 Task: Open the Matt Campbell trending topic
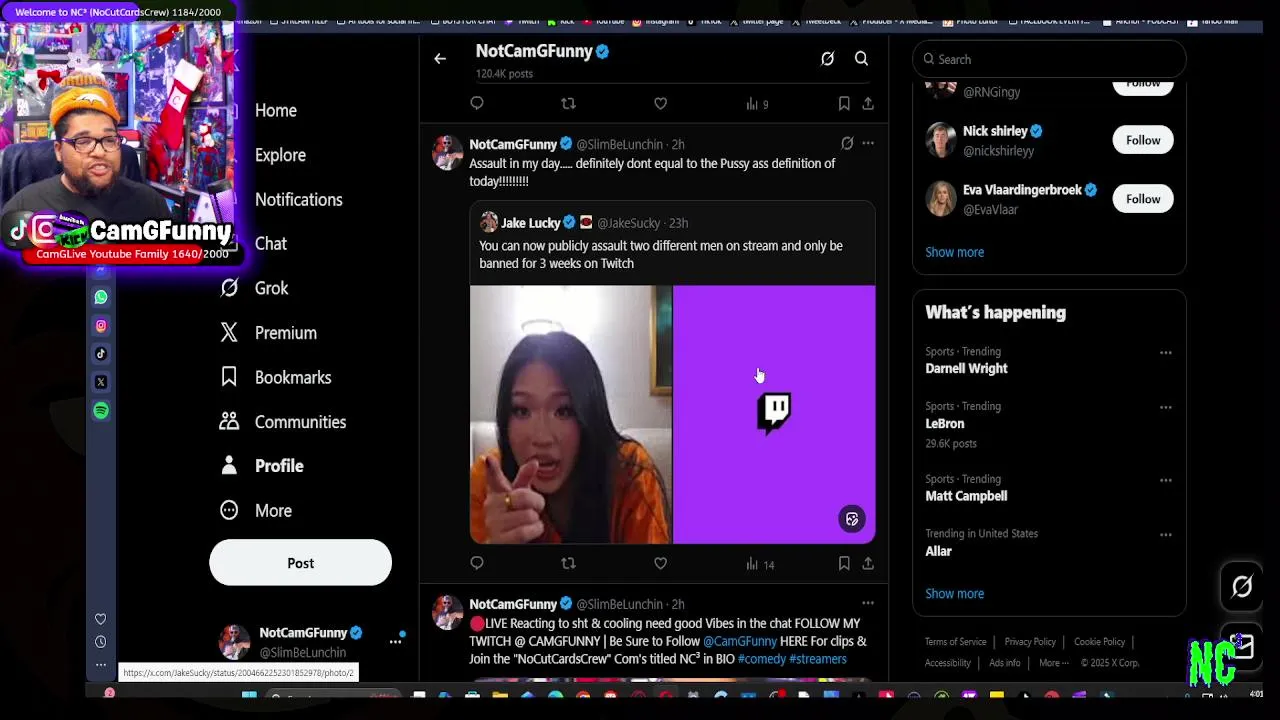click(x=966, y=496)
